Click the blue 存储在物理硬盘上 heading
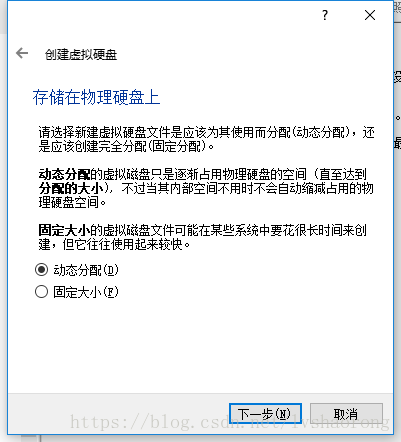Viewport: 401px width, 442px height. [x=96, y=97]
